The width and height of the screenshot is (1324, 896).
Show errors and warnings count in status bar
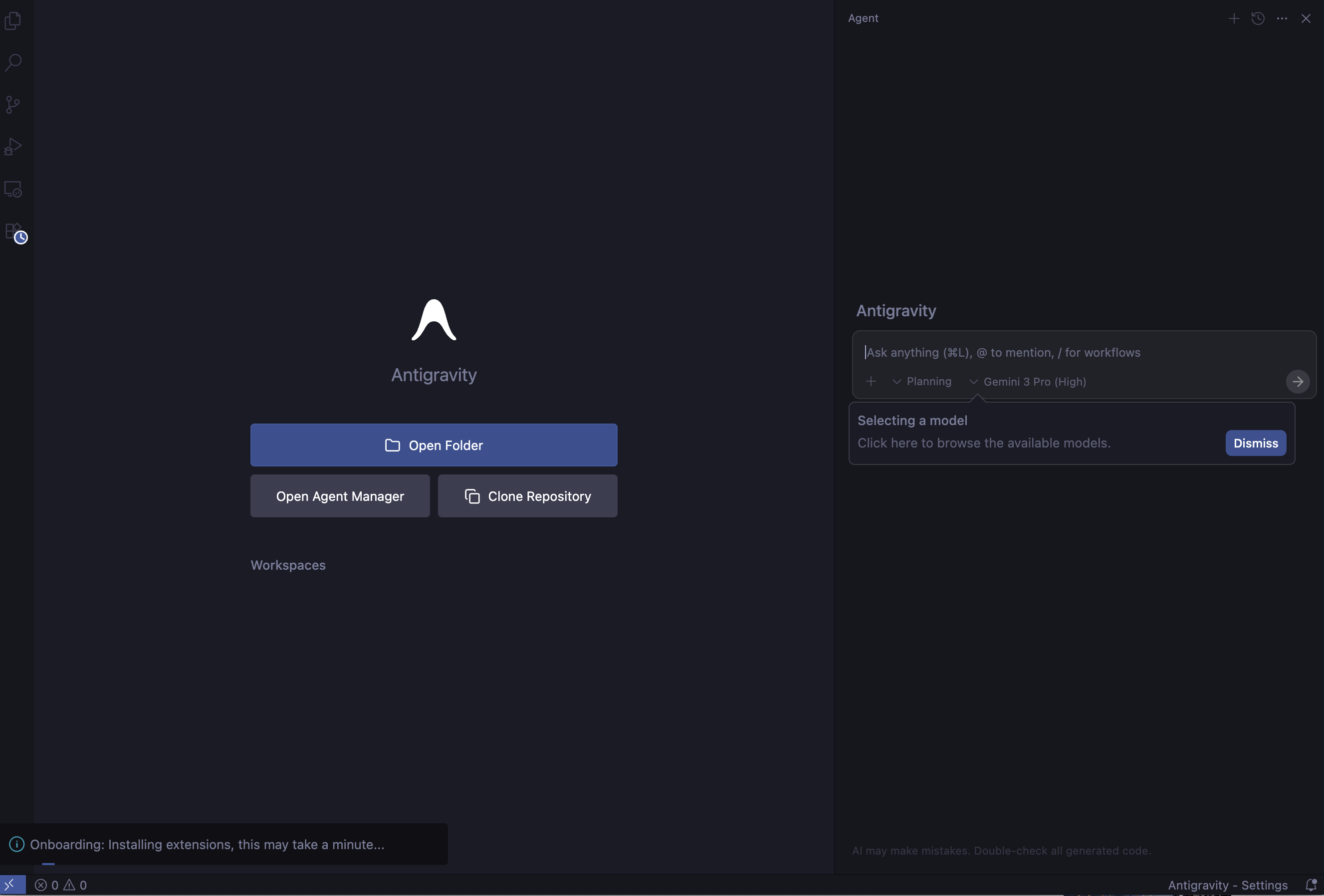(61, 885)
